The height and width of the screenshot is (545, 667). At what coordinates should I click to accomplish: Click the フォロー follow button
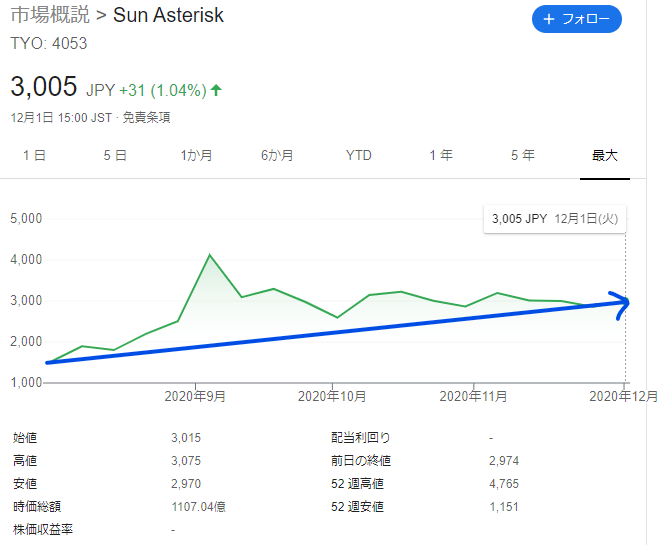point(576,19)
